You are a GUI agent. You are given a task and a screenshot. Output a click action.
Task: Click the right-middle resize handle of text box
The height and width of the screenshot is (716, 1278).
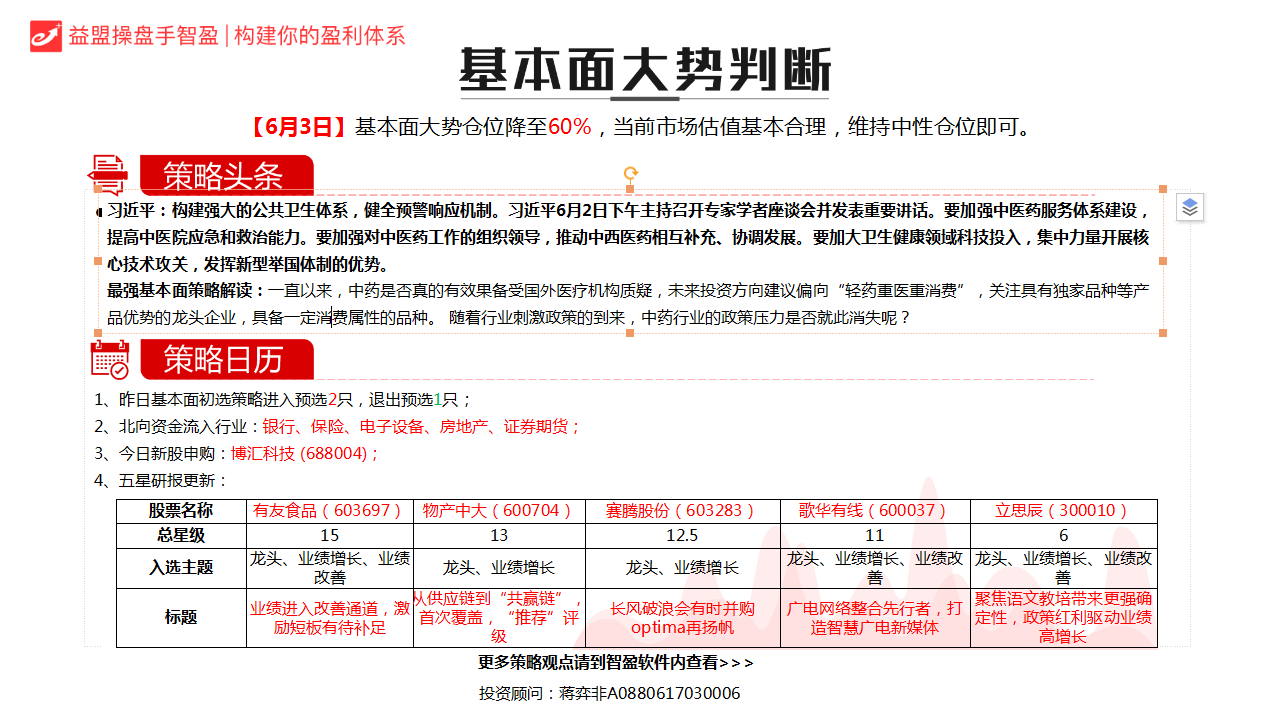tap(1163, 261)
